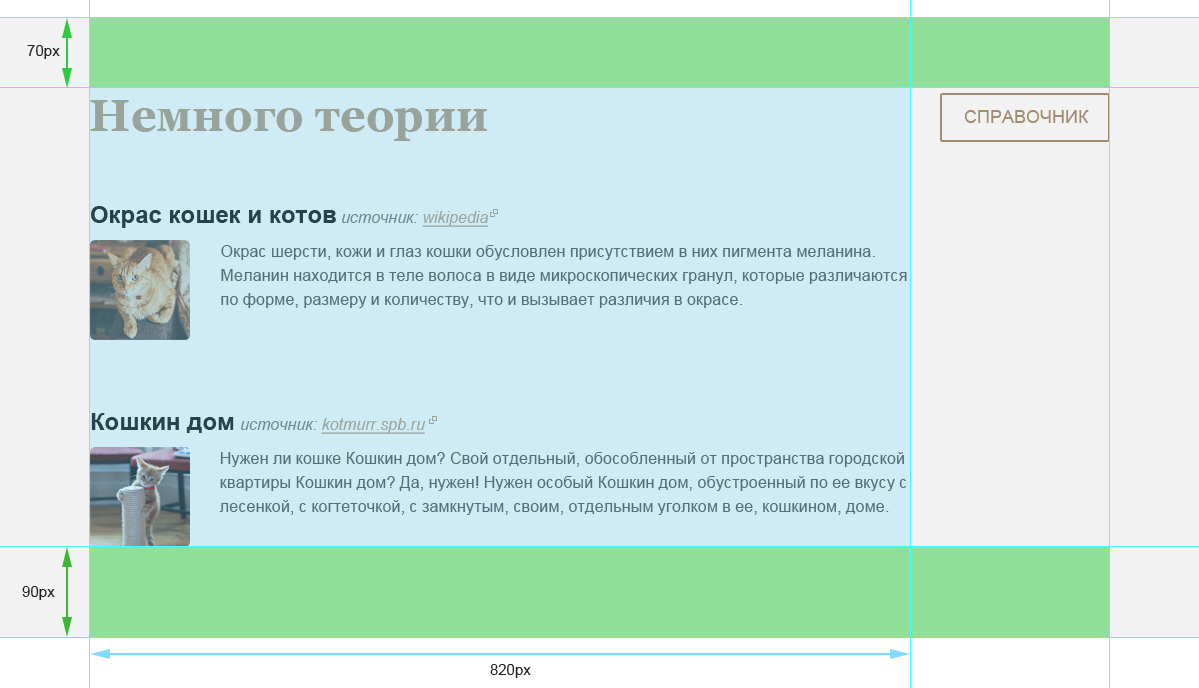Open the kotmurr.spb.ru source link
The height and width of the screenshot is (688, 1199).
[373, 424]
